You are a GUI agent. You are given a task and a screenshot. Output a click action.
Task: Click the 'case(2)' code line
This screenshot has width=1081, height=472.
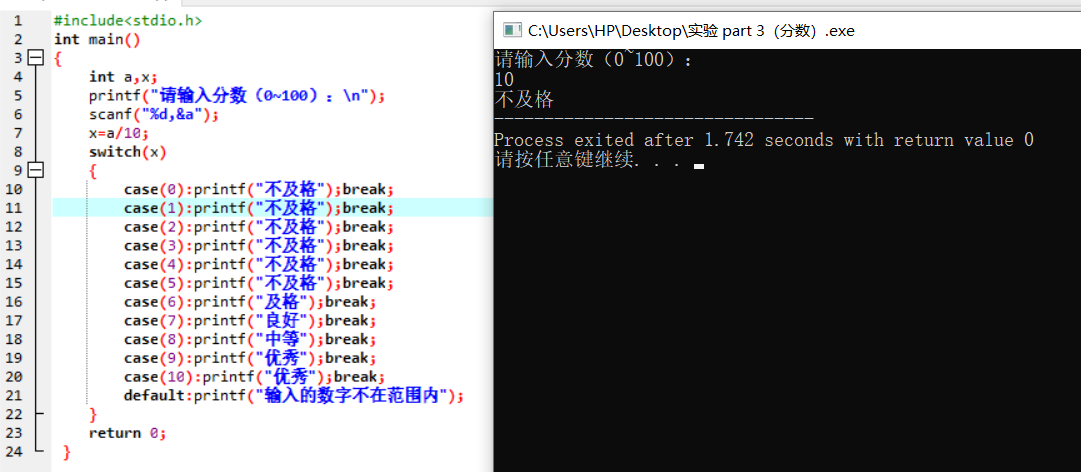click(259, 227)
